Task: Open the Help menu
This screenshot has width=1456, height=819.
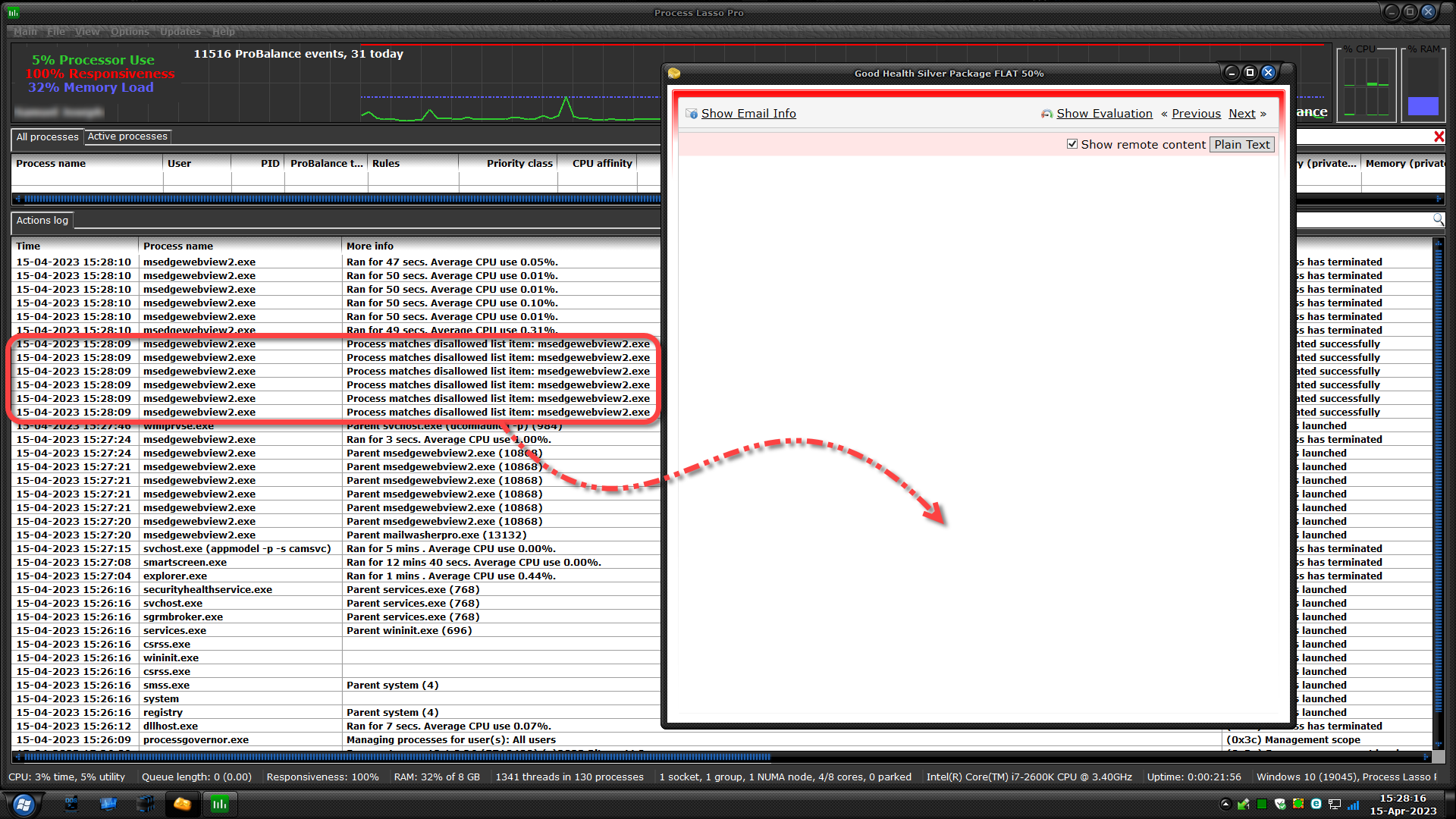Action: coord(223,31)
